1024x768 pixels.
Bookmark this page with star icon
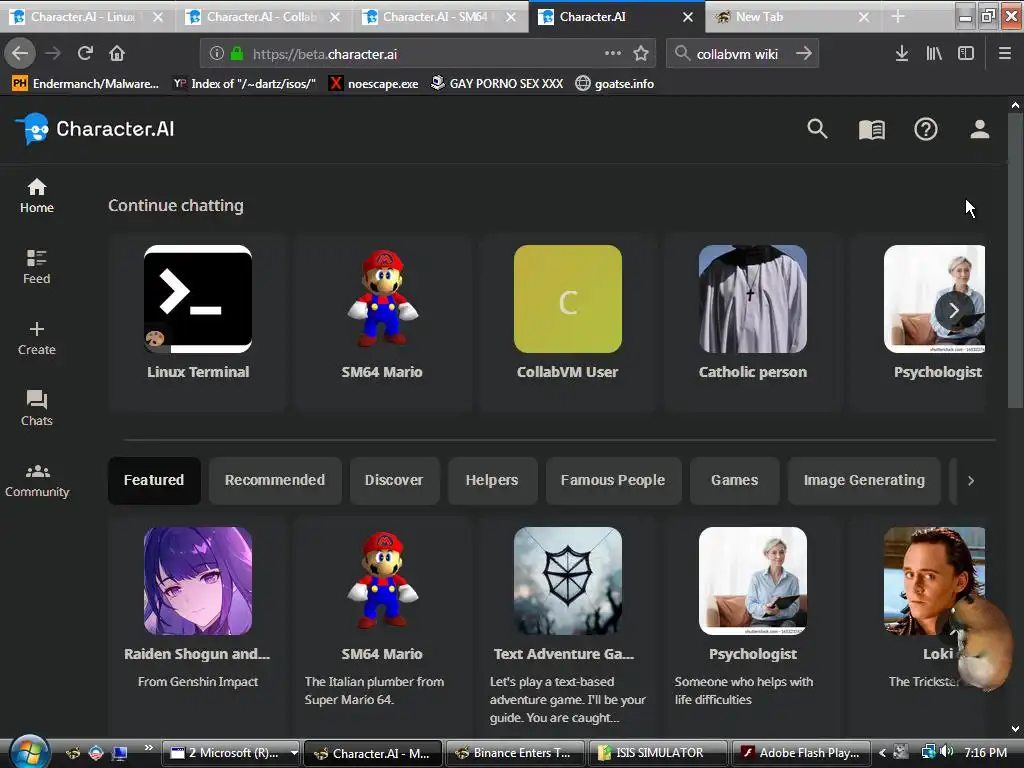641,54
